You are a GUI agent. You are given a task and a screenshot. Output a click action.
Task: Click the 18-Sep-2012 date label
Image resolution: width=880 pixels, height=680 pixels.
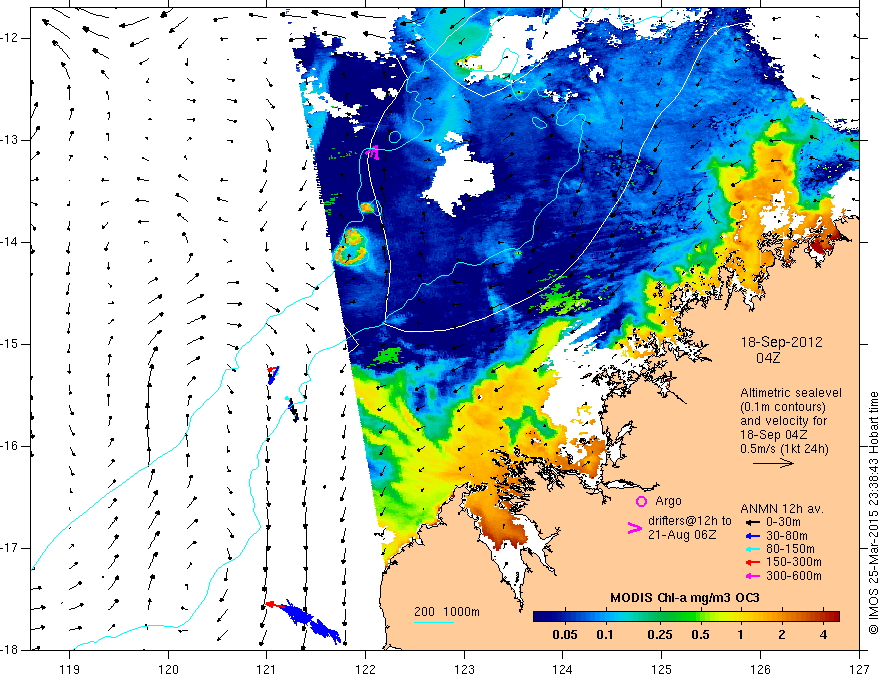point(781,342)
